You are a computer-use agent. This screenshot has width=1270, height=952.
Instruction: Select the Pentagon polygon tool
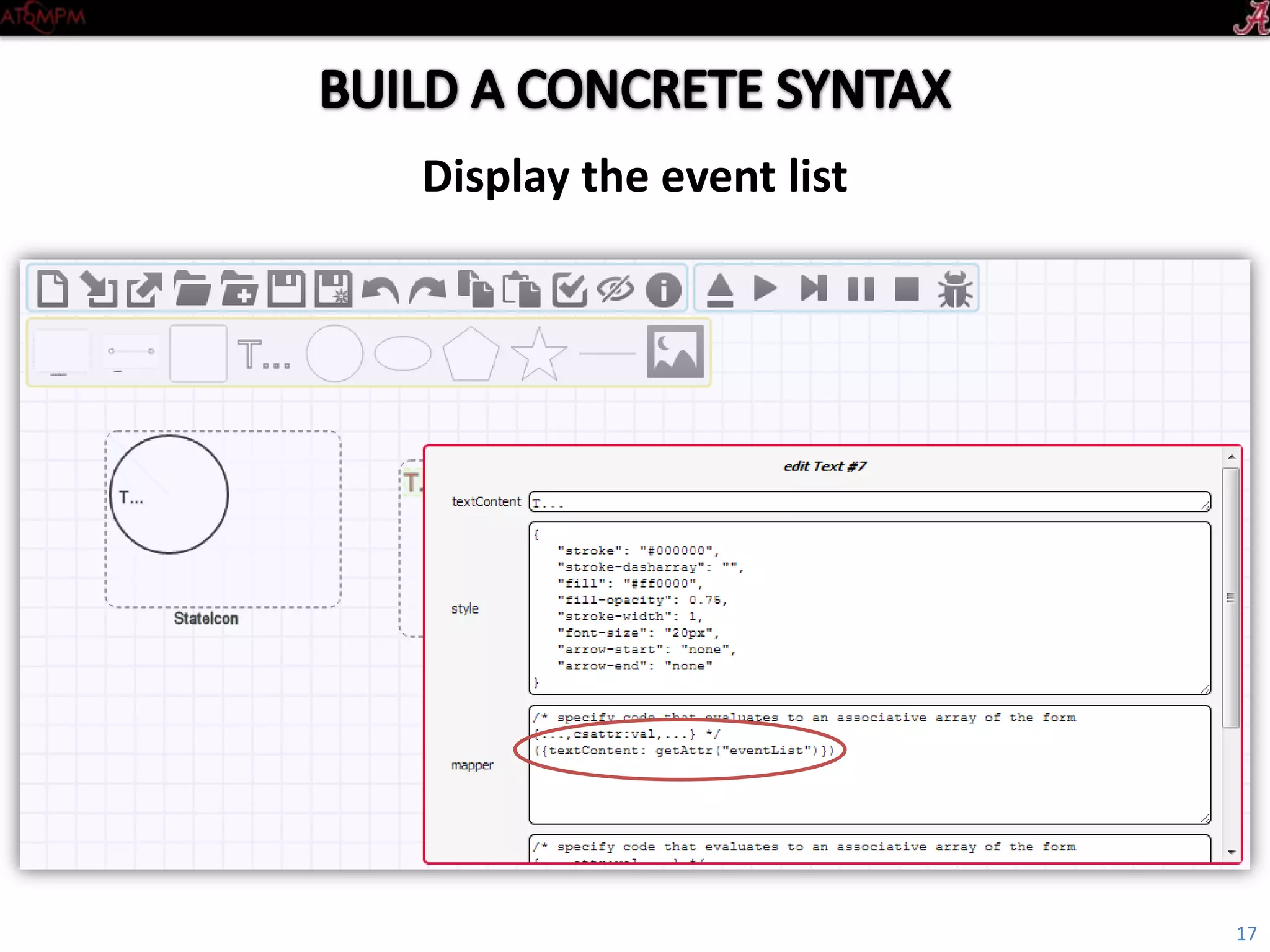tap(471, 353)
